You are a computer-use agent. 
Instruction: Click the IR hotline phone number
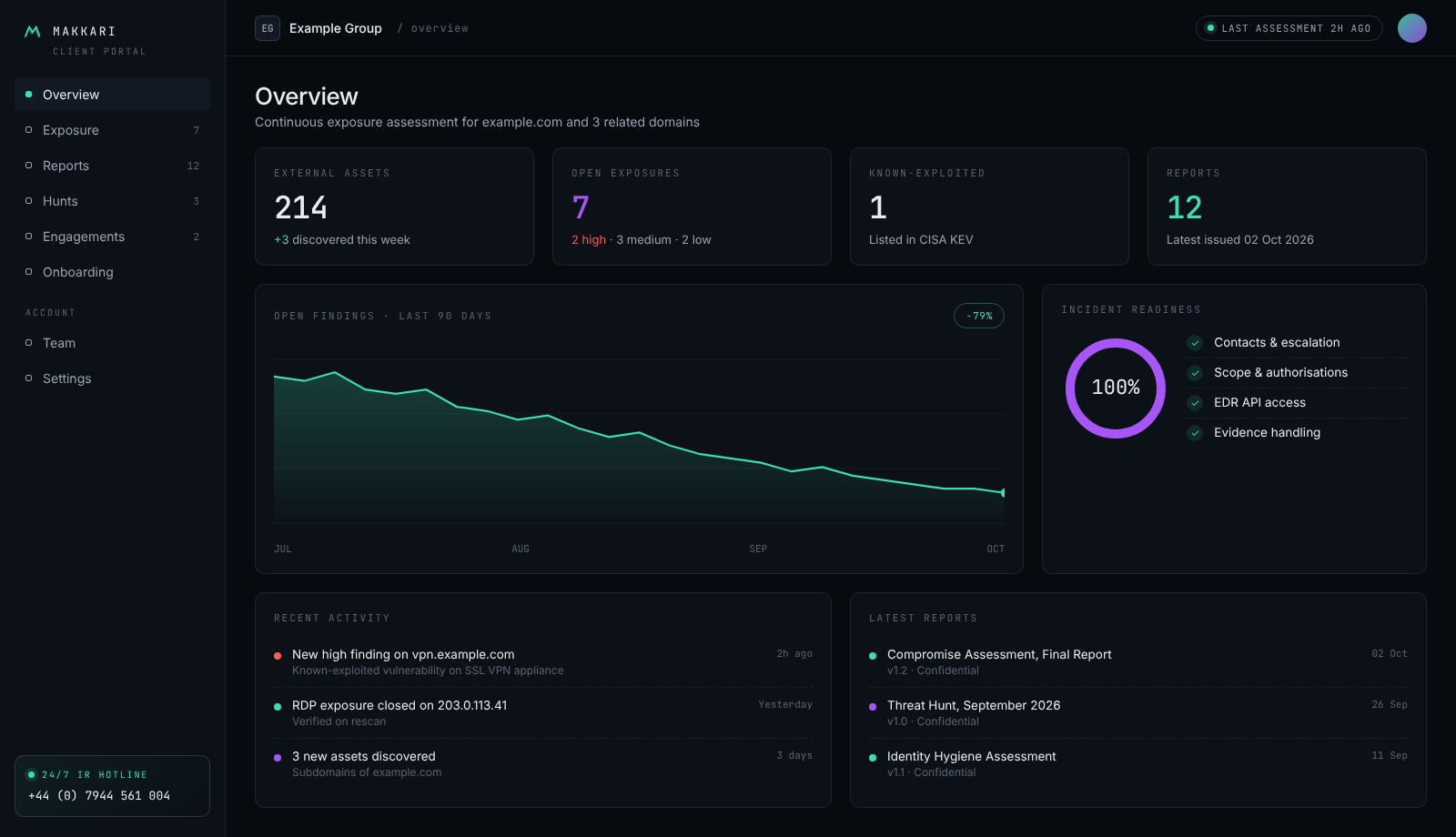[x=99, y=795]
